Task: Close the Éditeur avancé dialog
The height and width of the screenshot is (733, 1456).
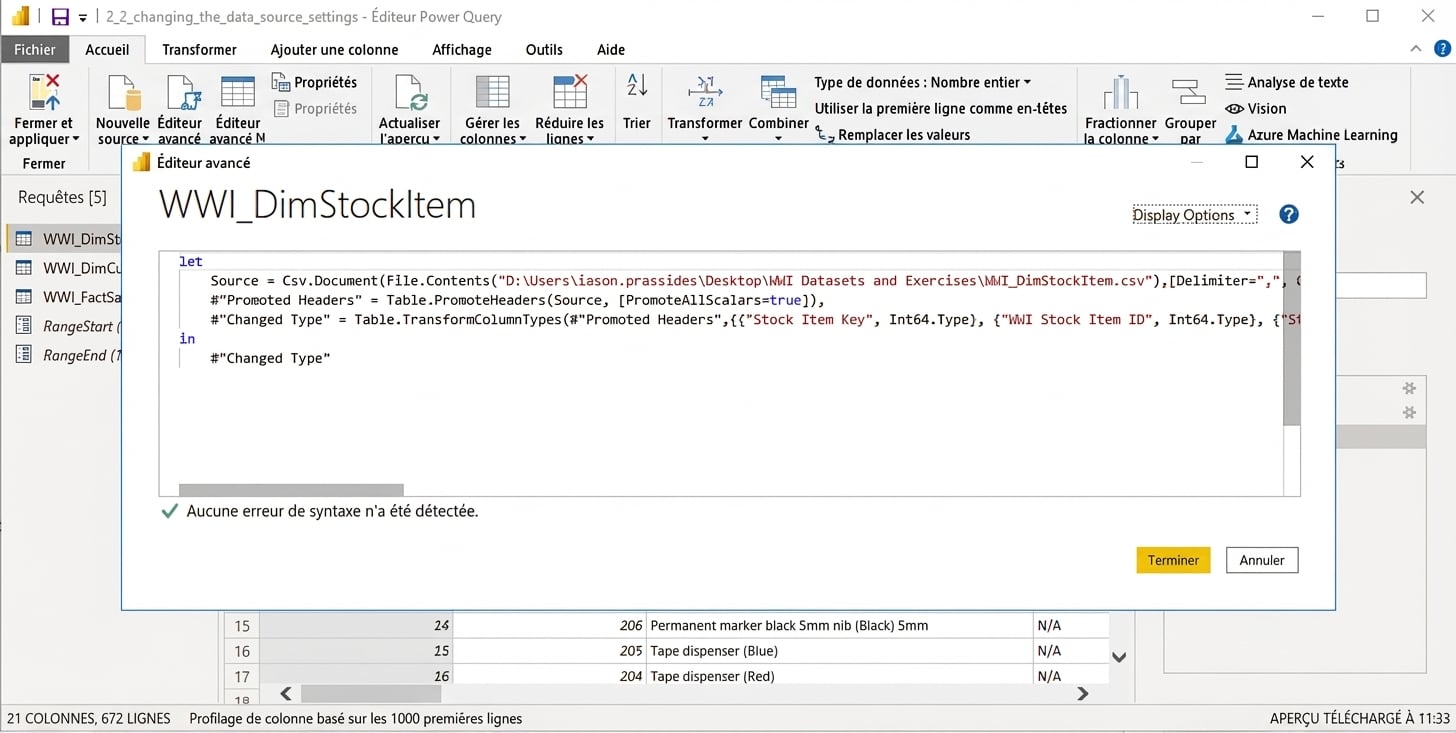Action: pos(1307,162)
